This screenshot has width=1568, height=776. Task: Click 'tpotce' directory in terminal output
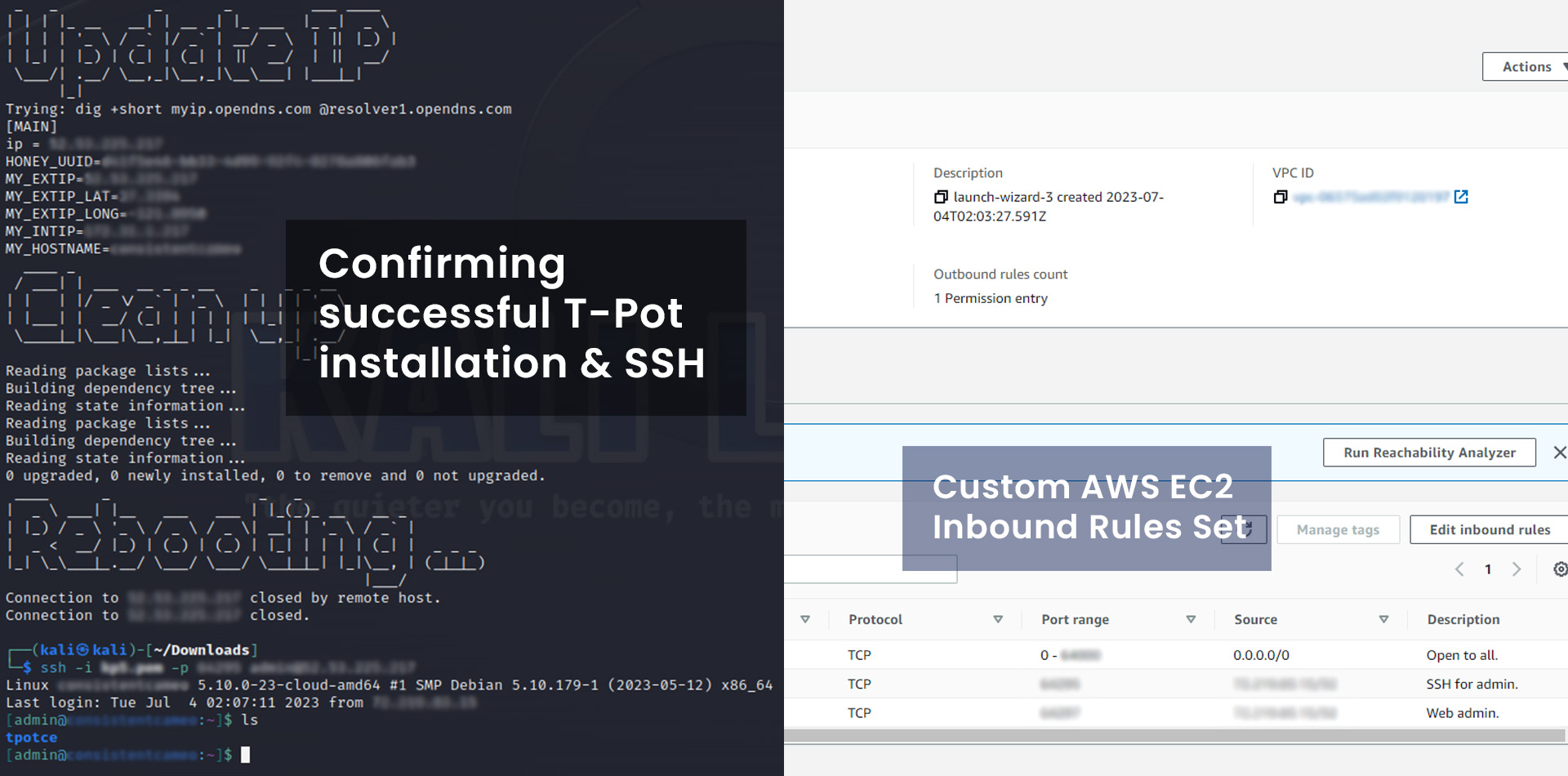click(x=31, y=737)
